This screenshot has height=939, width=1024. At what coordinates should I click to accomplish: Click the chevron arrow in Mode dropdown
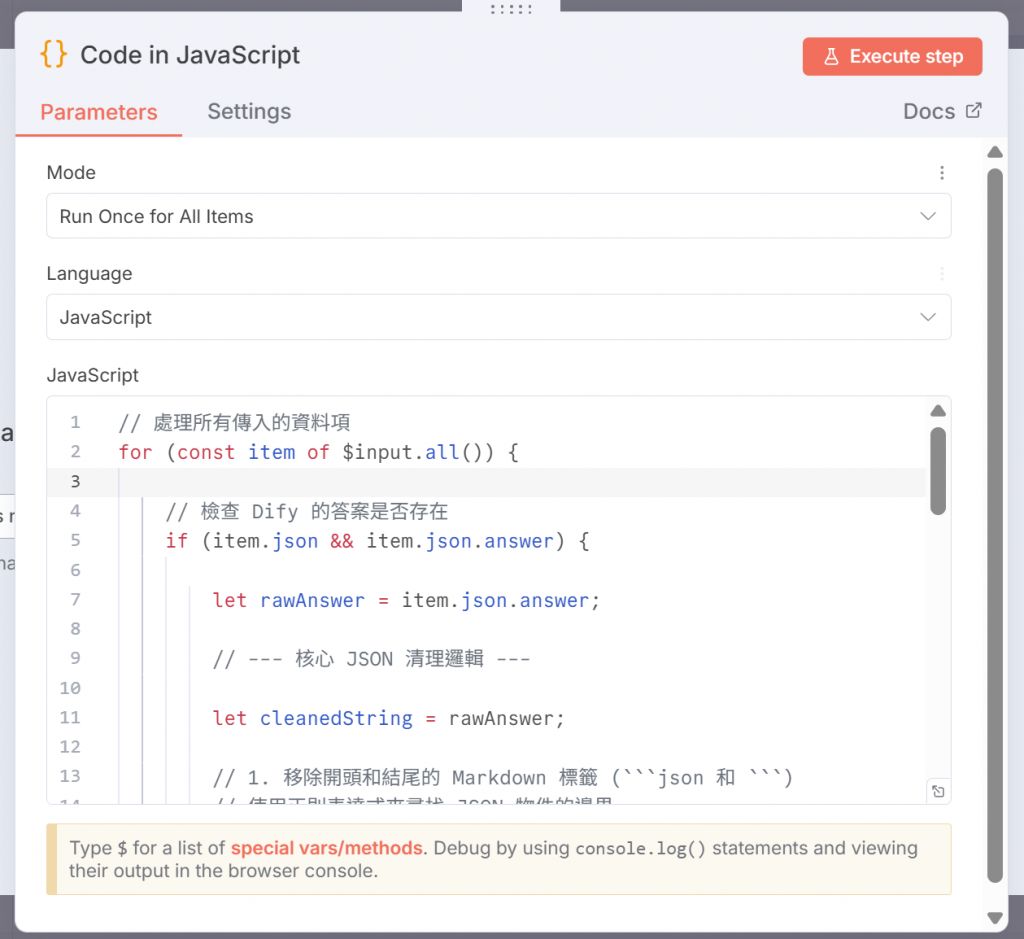[x=928, y=216]
